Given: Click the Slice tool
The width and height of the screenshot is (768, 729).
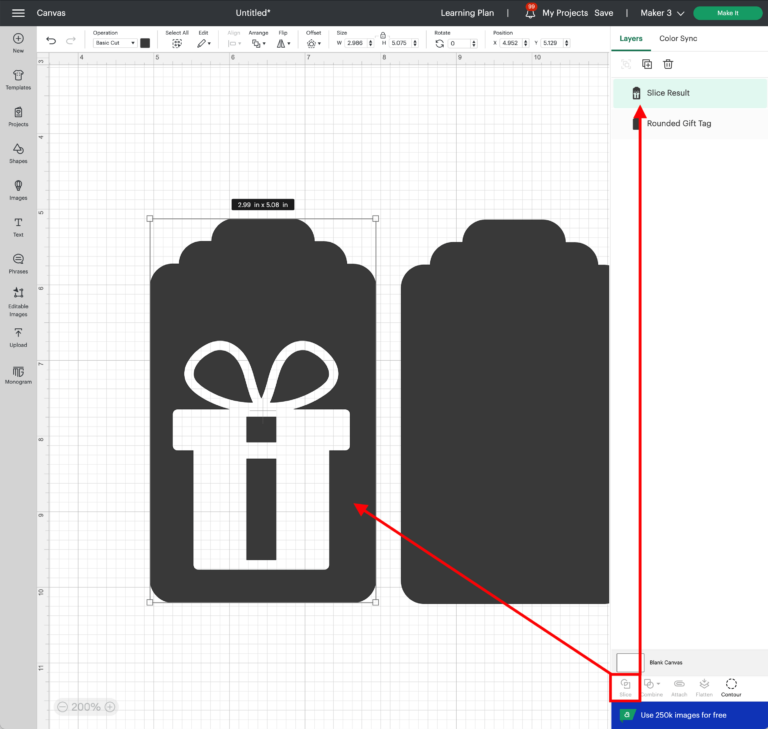Looking at the screenshot, I should (625, 687).
